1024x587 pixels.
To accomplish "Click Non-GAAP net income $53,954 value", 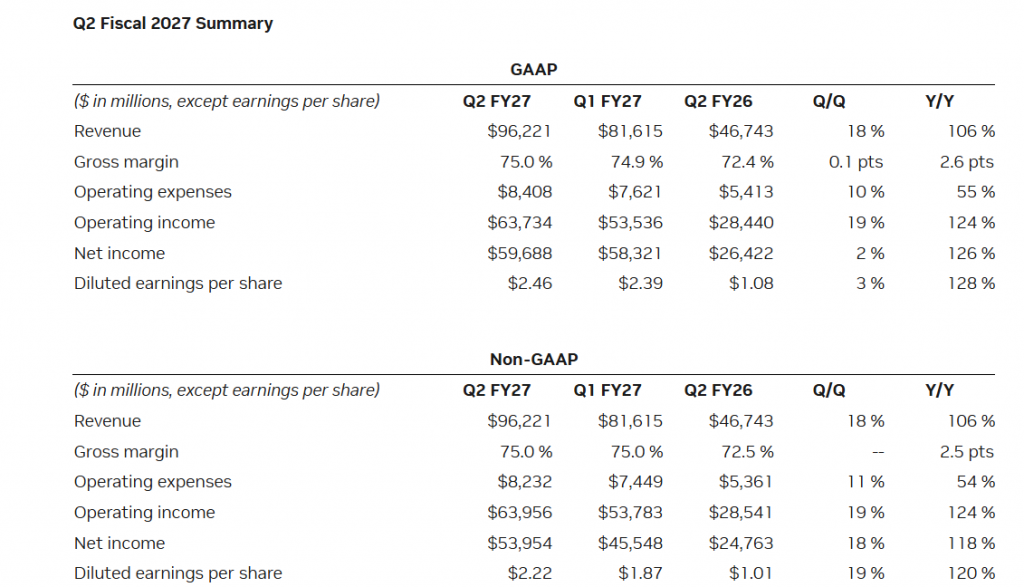I will pyautogui.click(x=519, y=543).
